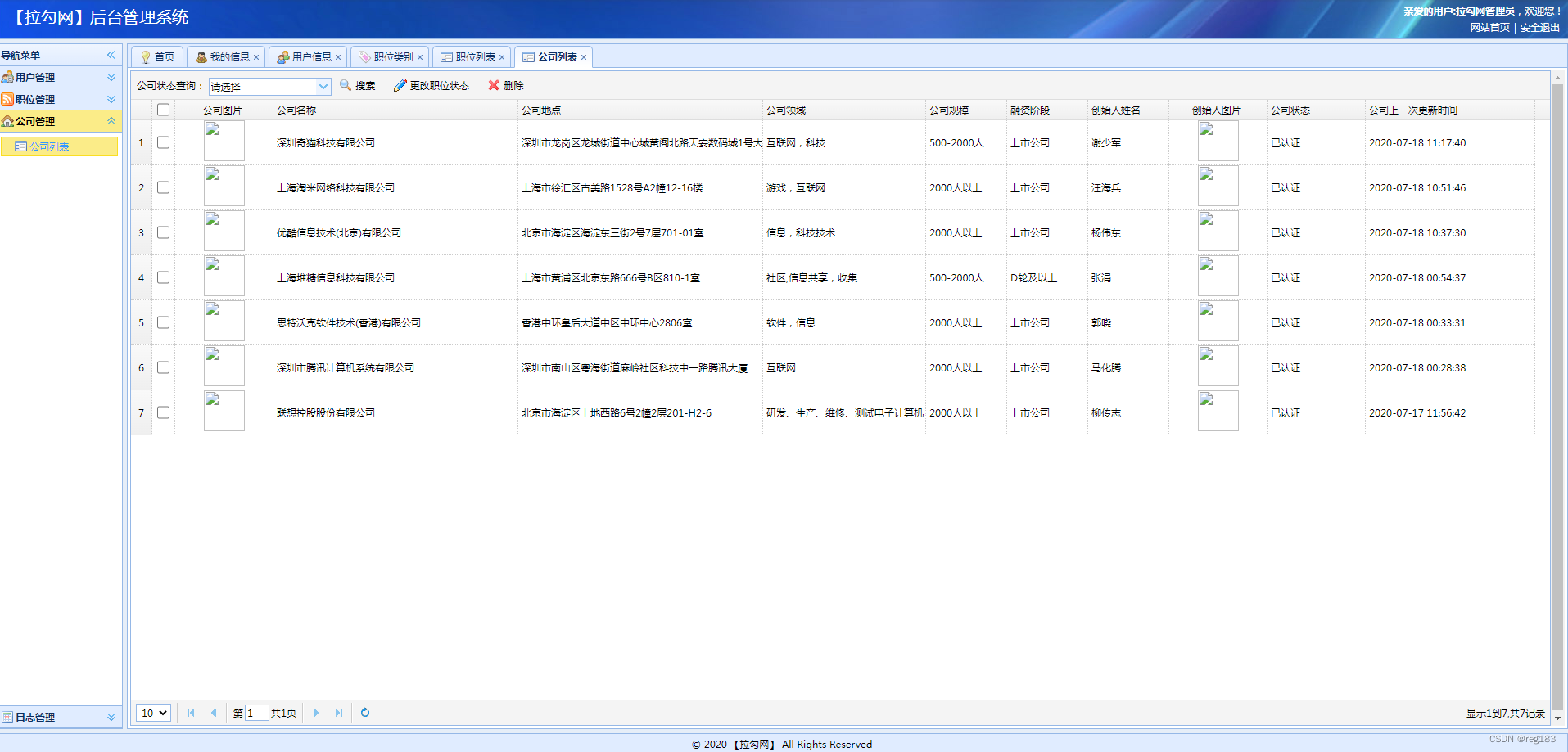Click company image of 上海淘米网络科技有限公司
The height and width of the screenshot is (752, 1568).
[x=224, y=186]
